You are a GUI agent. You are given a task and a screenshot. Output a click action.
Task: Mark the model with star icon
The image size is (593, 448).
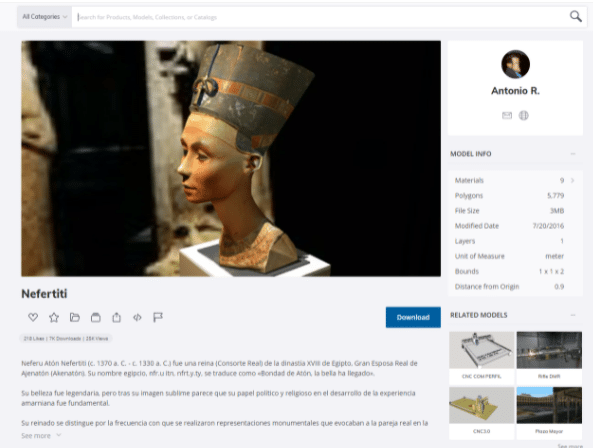[x=54, y=317]
